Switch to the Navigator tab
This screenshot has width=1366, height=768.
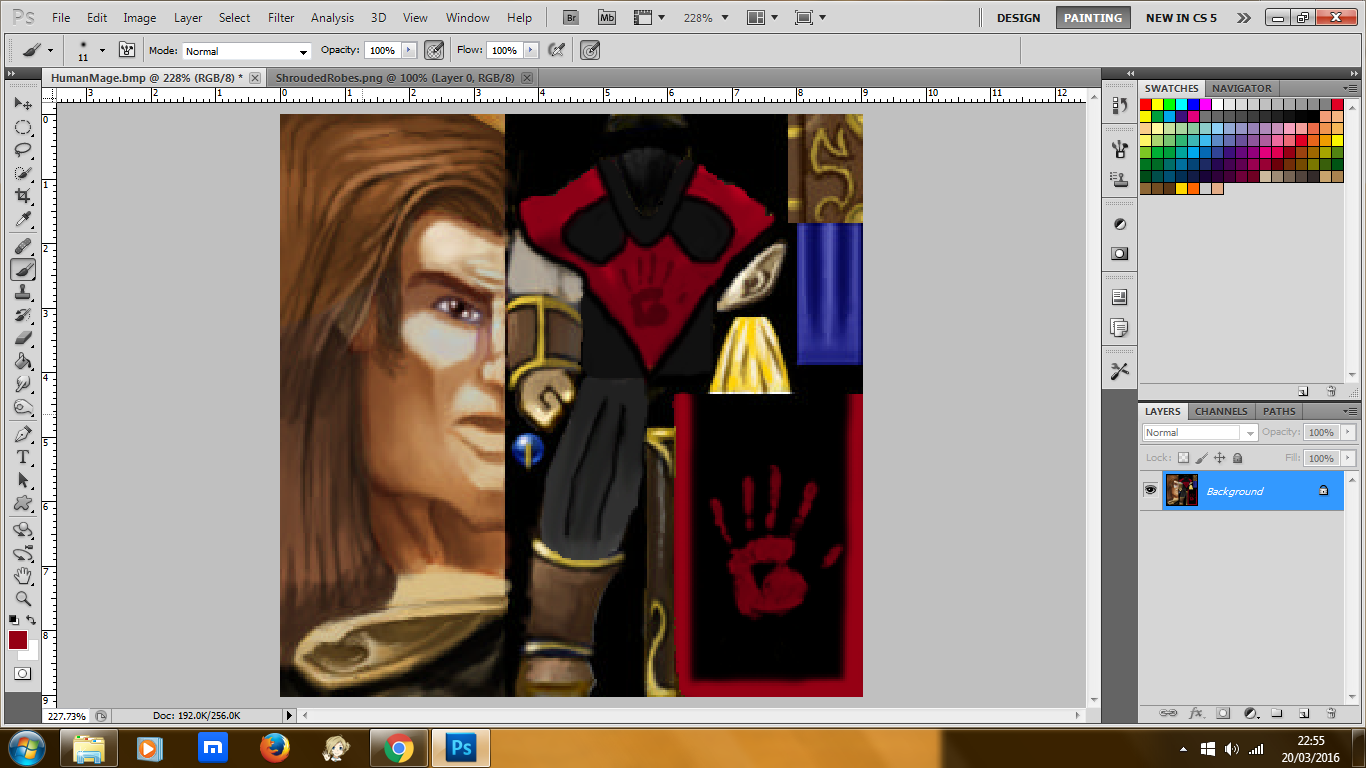(x=1242, y=88)
